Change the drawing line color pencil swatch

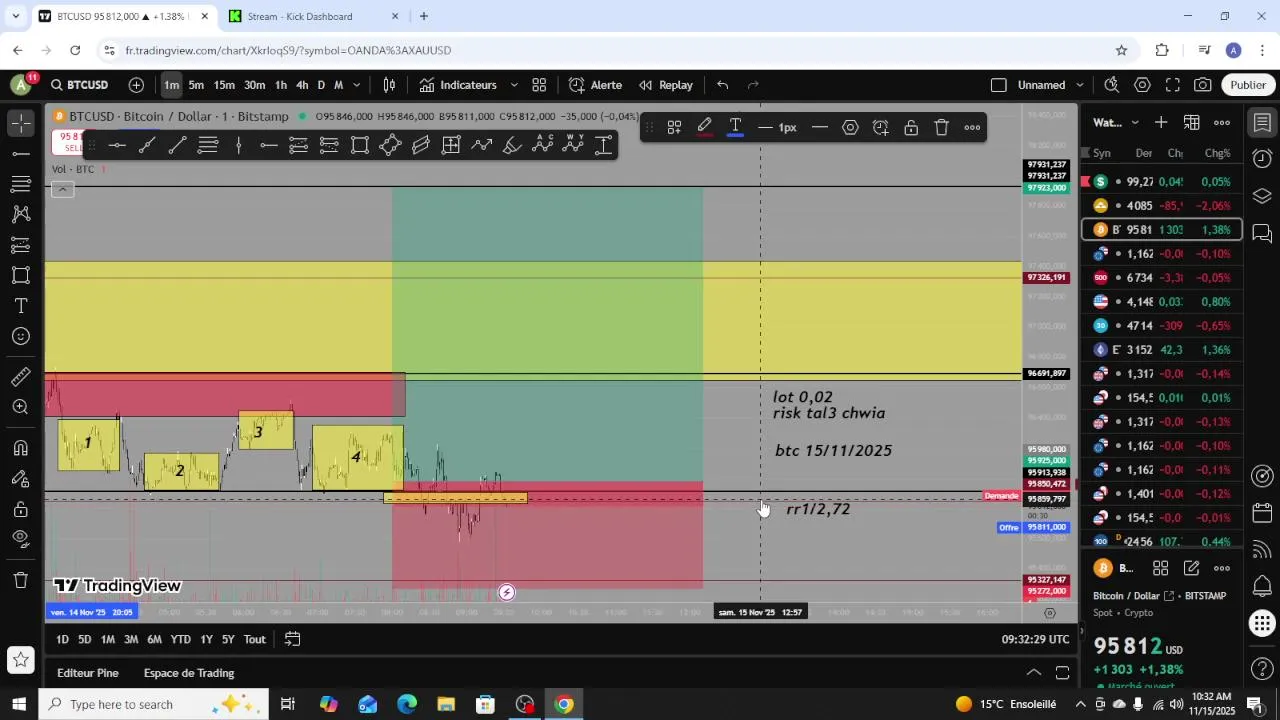(x=705, y=128)
